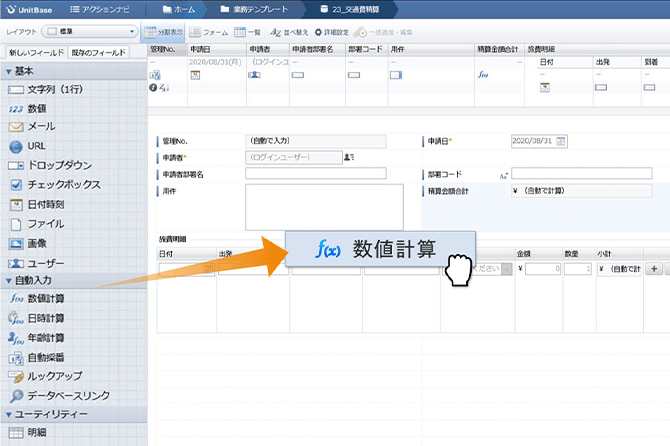
Task: Add a row with the plus button
Action: [654, 269]
